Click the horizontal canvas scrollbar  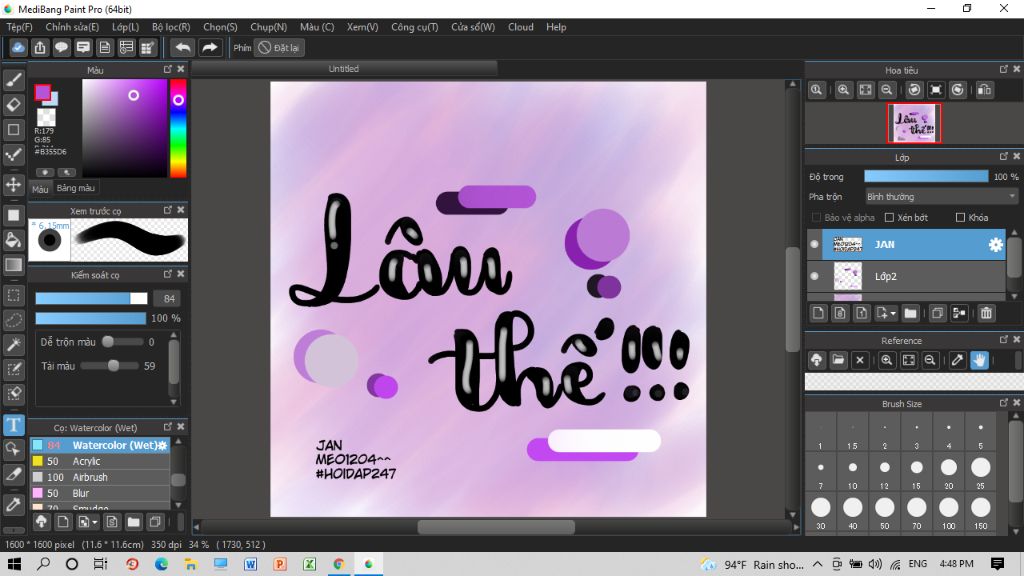click(x=496, y=526)
